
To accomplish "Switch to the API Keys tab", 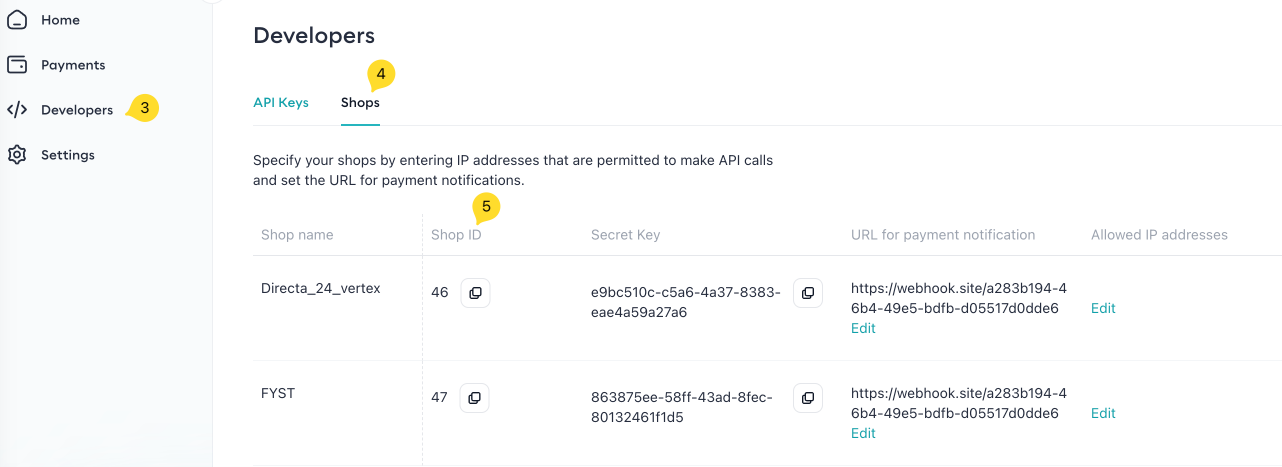I will click(281, 103).
